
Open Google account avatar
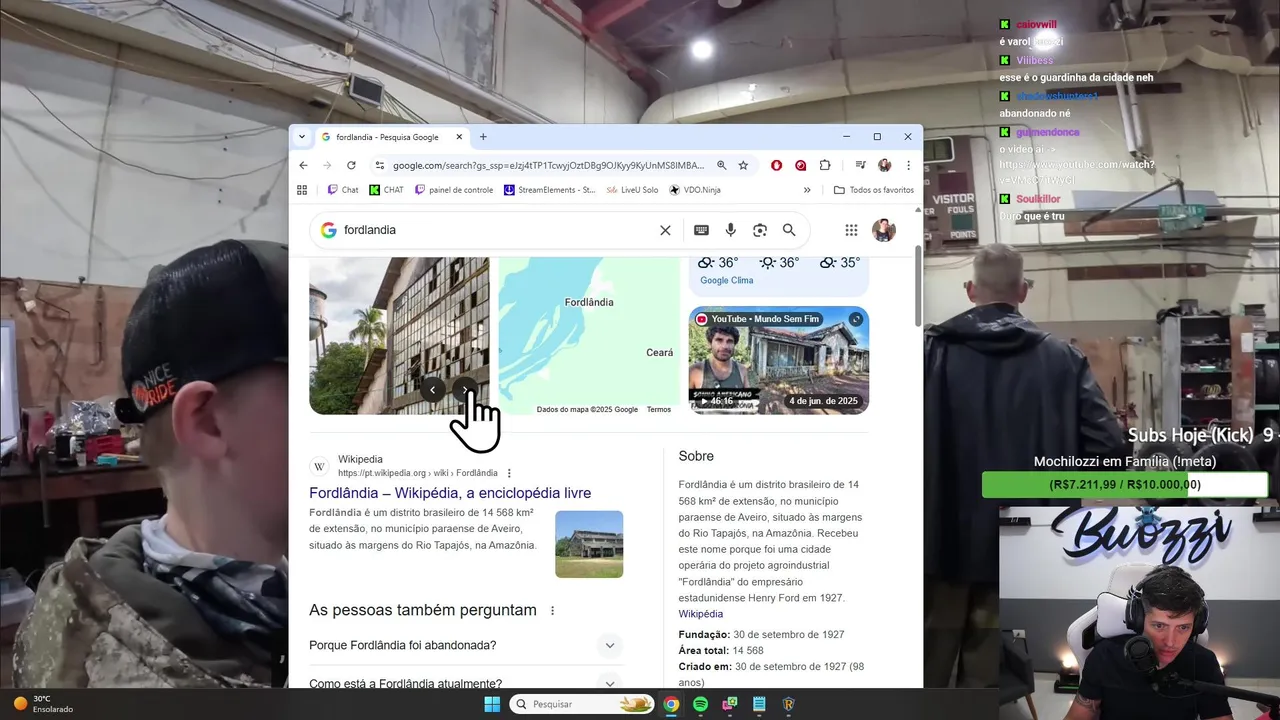point(884,230)
